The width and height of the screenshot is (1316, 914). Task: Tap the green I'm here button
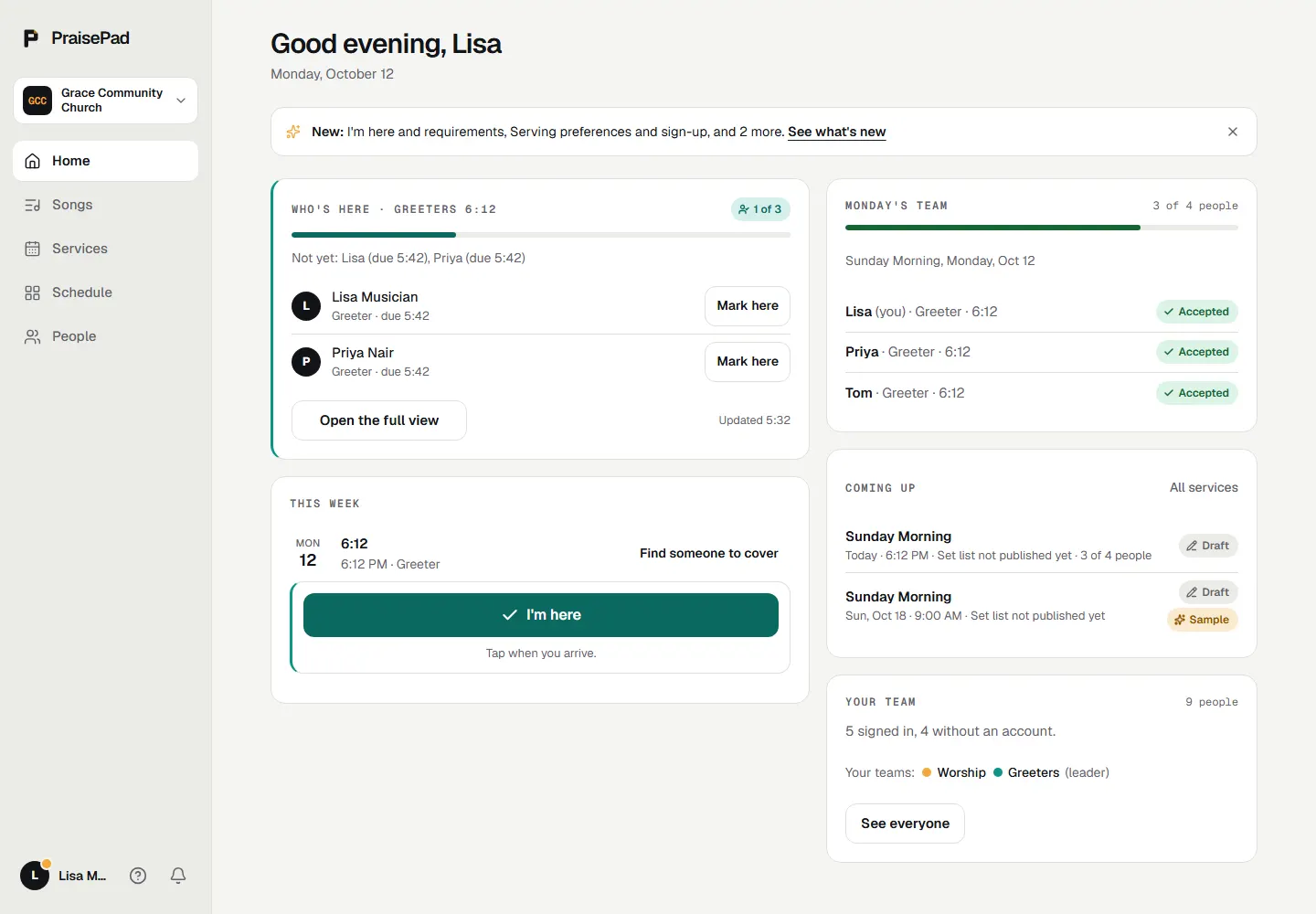click(541, 615)
